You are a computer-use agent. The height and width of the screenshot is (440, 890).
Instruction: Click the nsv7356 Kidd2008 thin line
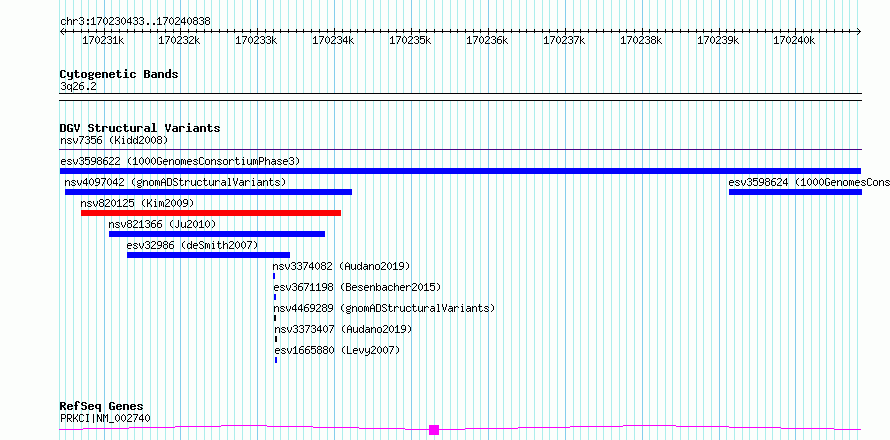pos(460,150)
